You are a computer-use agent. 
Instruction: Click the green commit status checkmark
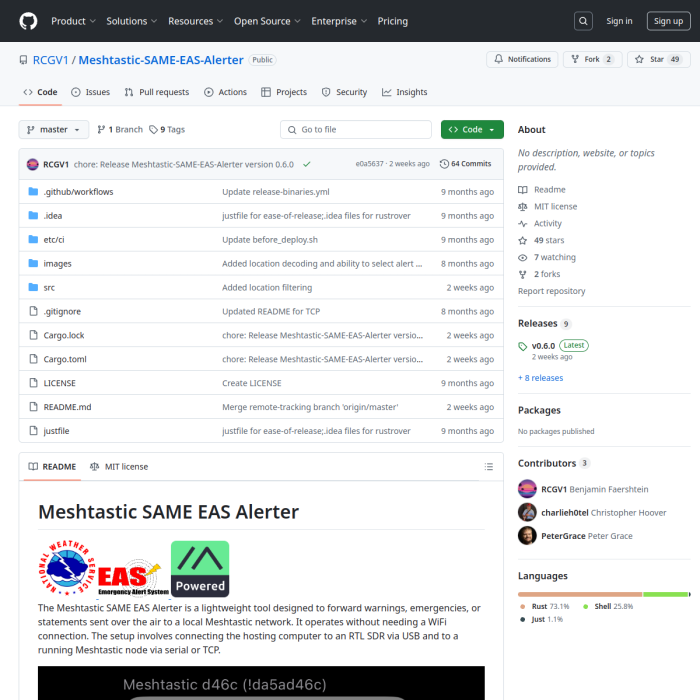[x=307, y=164]
